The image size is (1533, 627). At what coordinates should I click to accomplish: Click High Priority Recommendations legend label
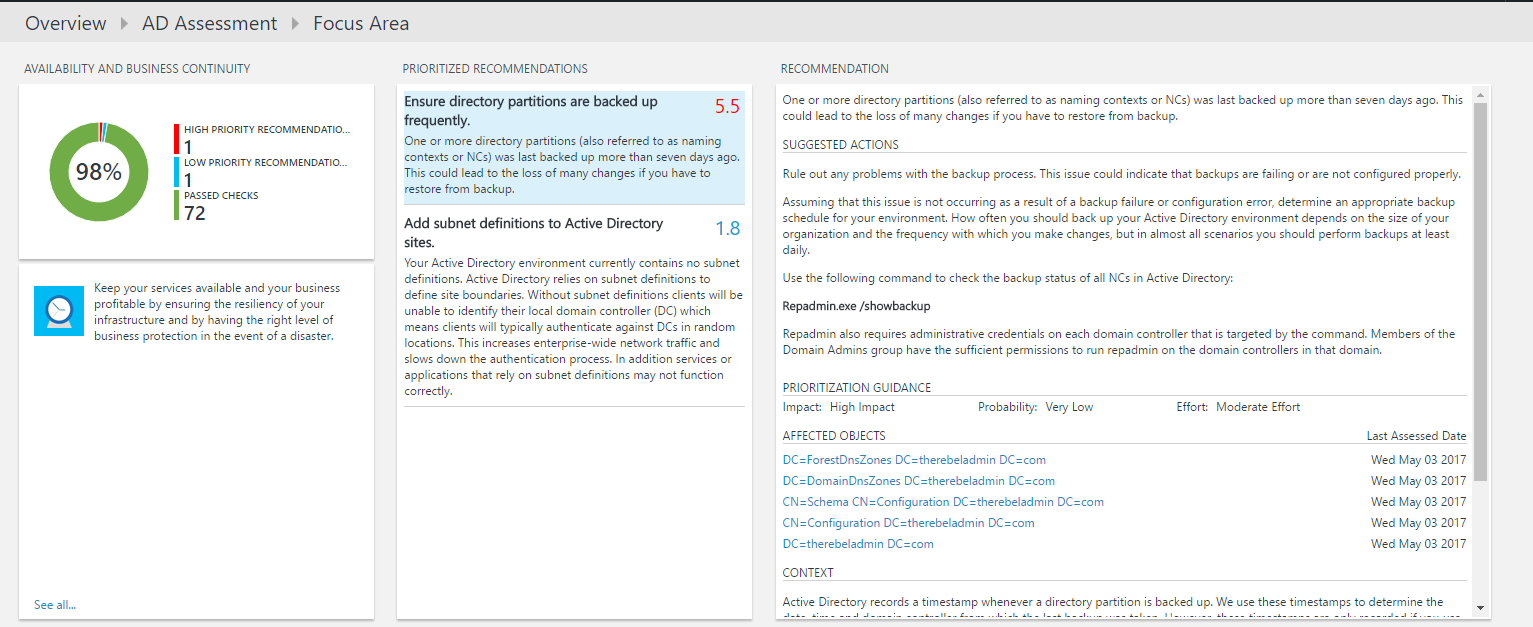coord(267,129)
